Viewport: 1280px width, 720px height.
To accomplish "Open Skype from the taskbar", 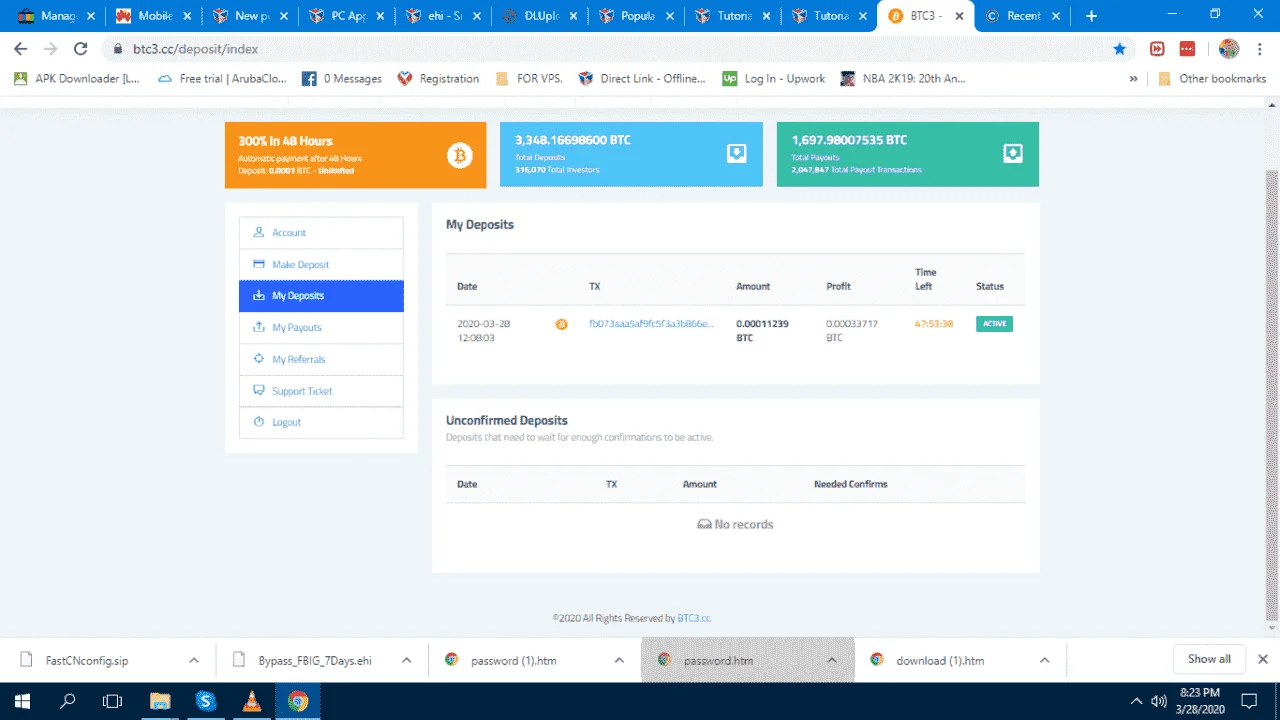I will click(206, 701).
